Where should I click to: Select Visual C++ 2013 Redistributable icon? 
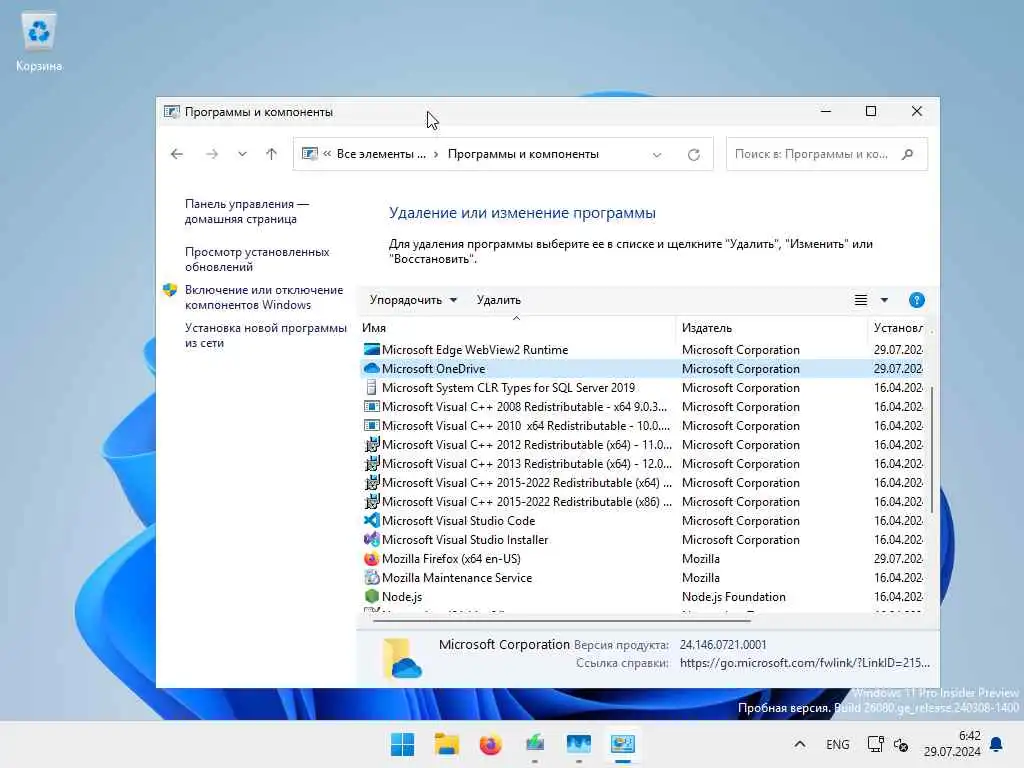(372, 463)
